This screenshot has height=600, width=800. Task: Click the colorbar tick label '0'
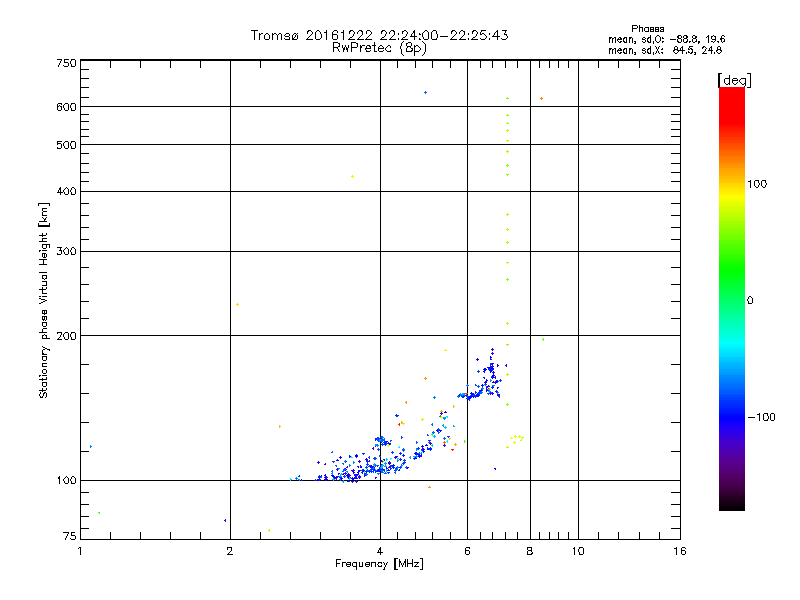749,301
